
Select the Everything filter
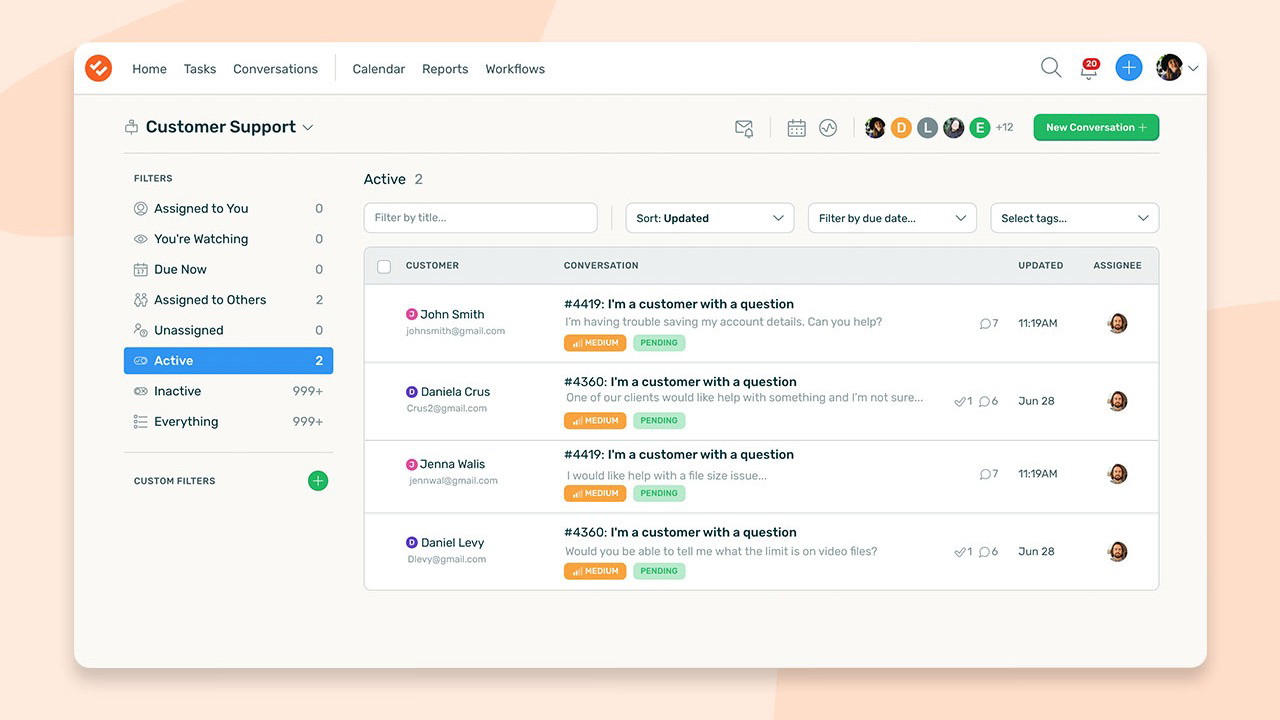(x=228, y=422)
